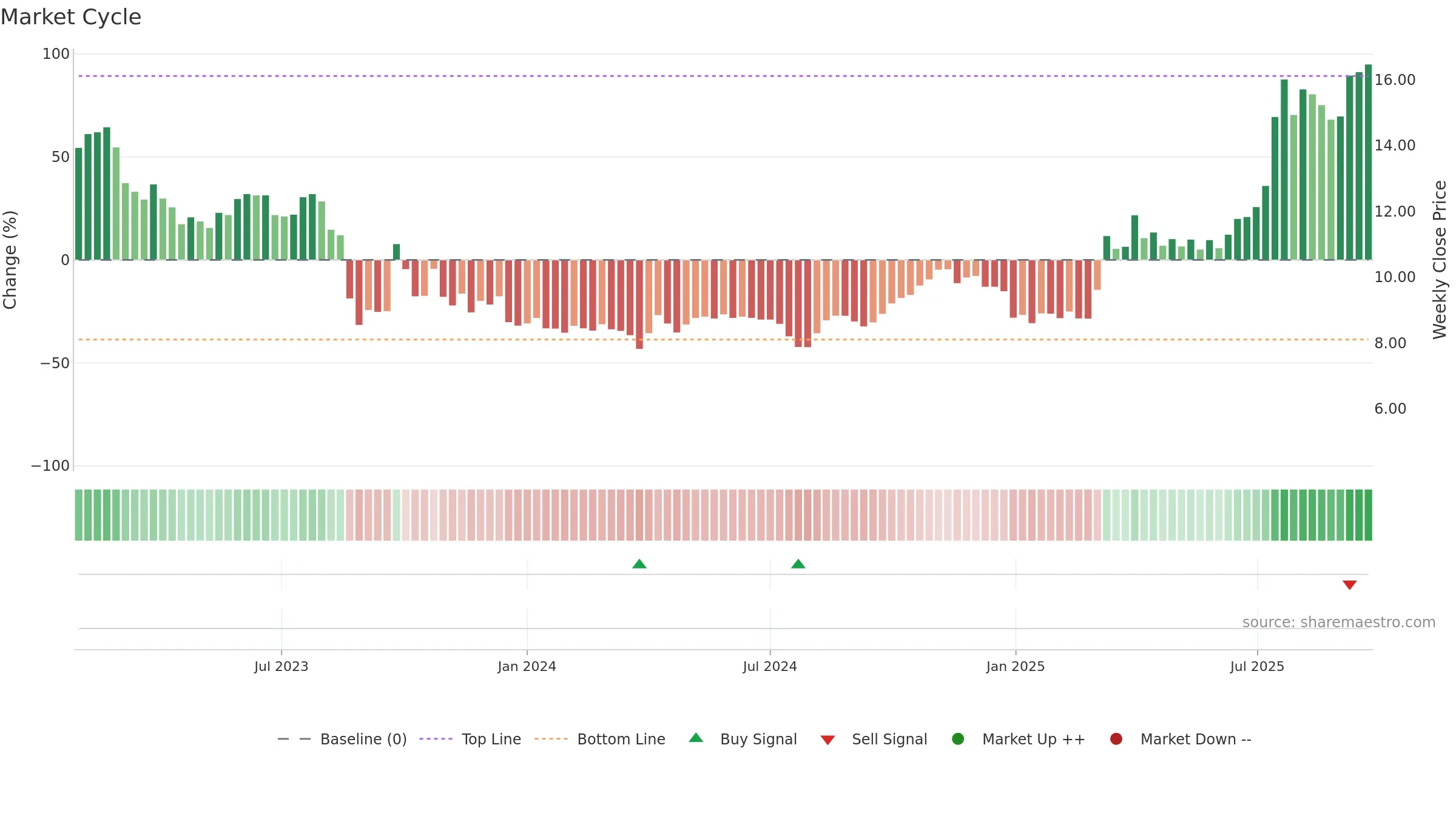The width and height of the screenshot is (1456, 819).
Task: Click the source: sharemaestro.com text
Action: tap(1339, 622)
